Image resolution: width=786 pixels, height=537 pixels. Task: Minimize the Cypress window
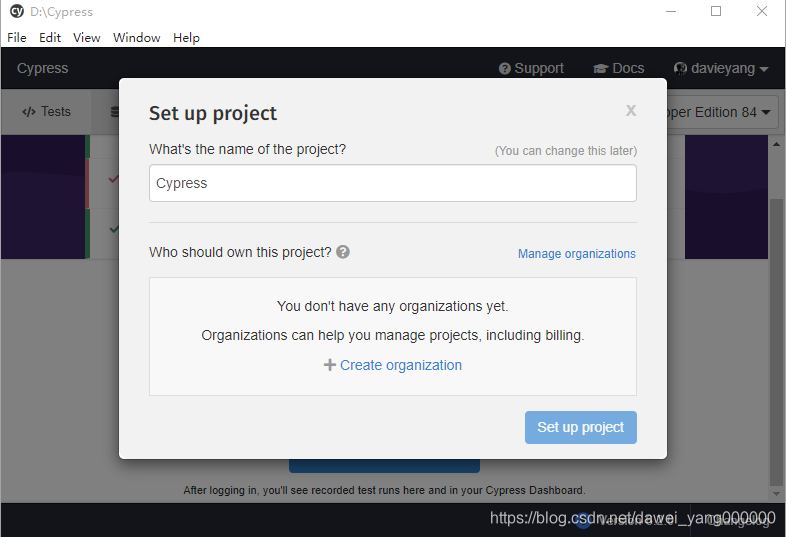[x=671, y=11]
